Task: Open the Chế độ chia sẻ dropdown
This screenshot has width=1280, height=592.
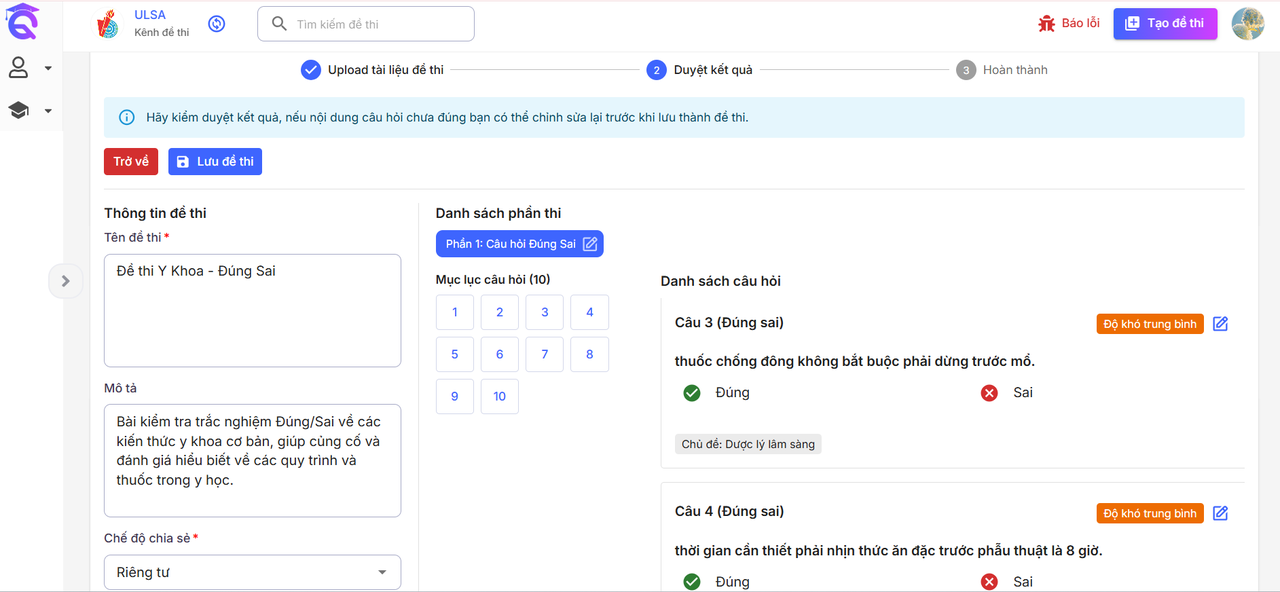Action: point(252,572)
